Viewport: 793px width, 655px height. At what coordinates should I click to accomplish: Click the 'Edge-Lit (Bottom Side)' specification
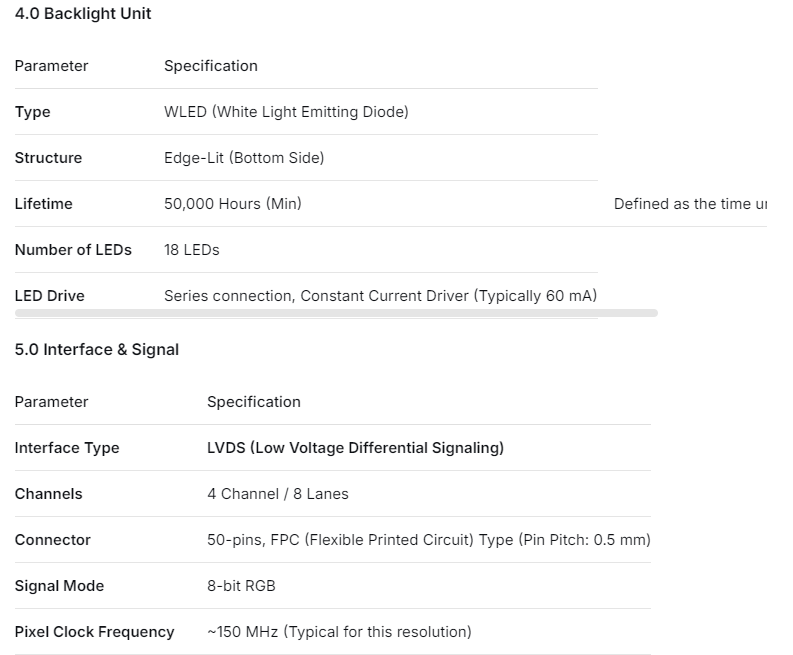(x=244, y=158)
